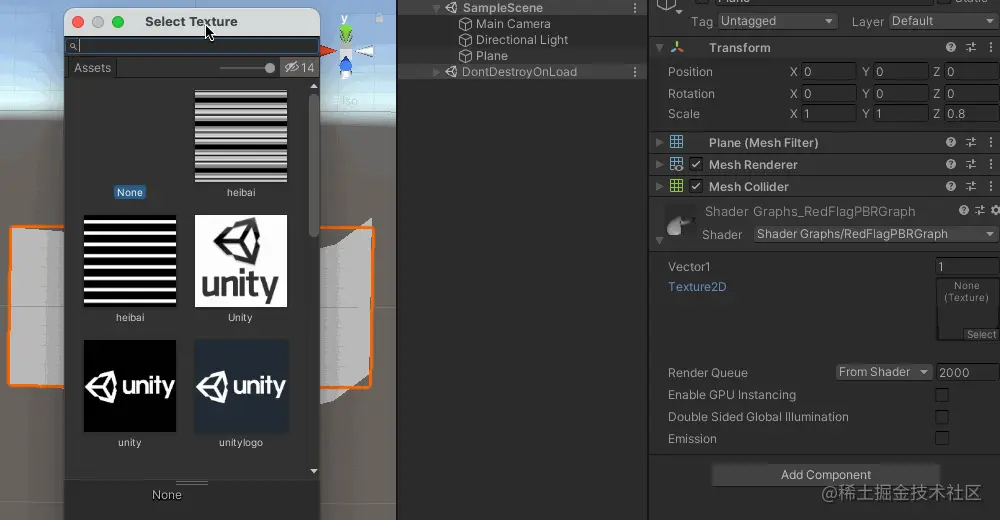This screenshot has height=520, width=1000.
Task: Click the texture list scrollbar
Action: [x=313, y=166]
